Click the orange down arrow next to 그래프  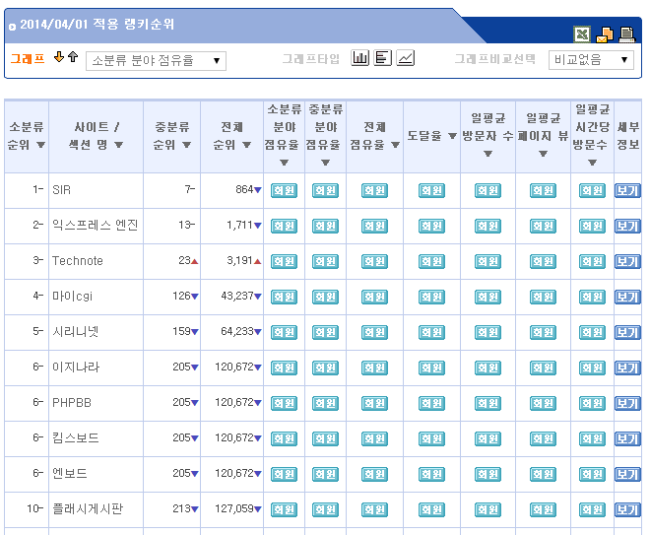point(59,58)
